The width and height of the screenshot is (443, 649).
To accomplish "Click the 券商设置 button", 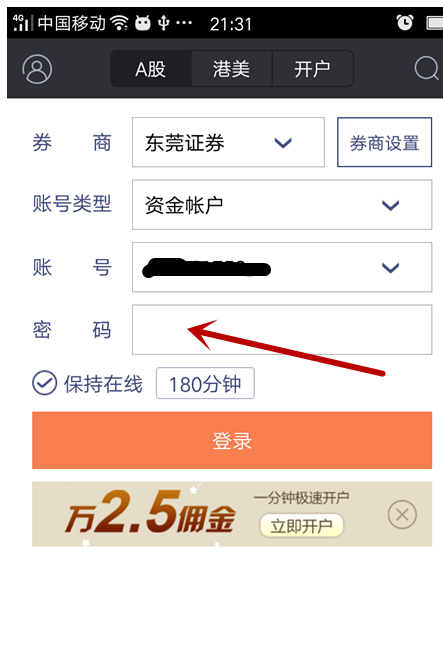I will [x=384, y=142].
